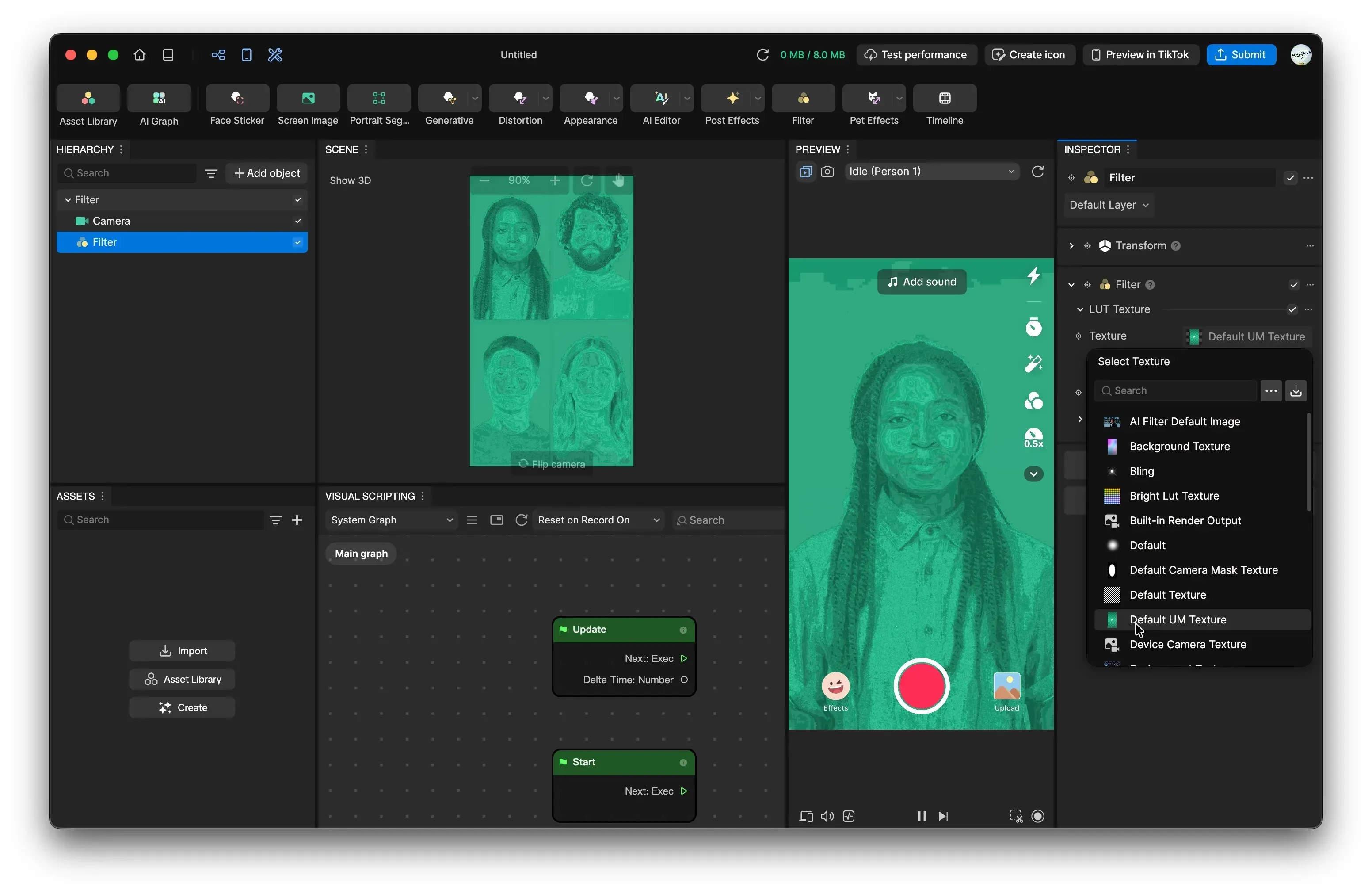Click Add object in Hierarchy
1372x894 pixels.
[267, 174]
